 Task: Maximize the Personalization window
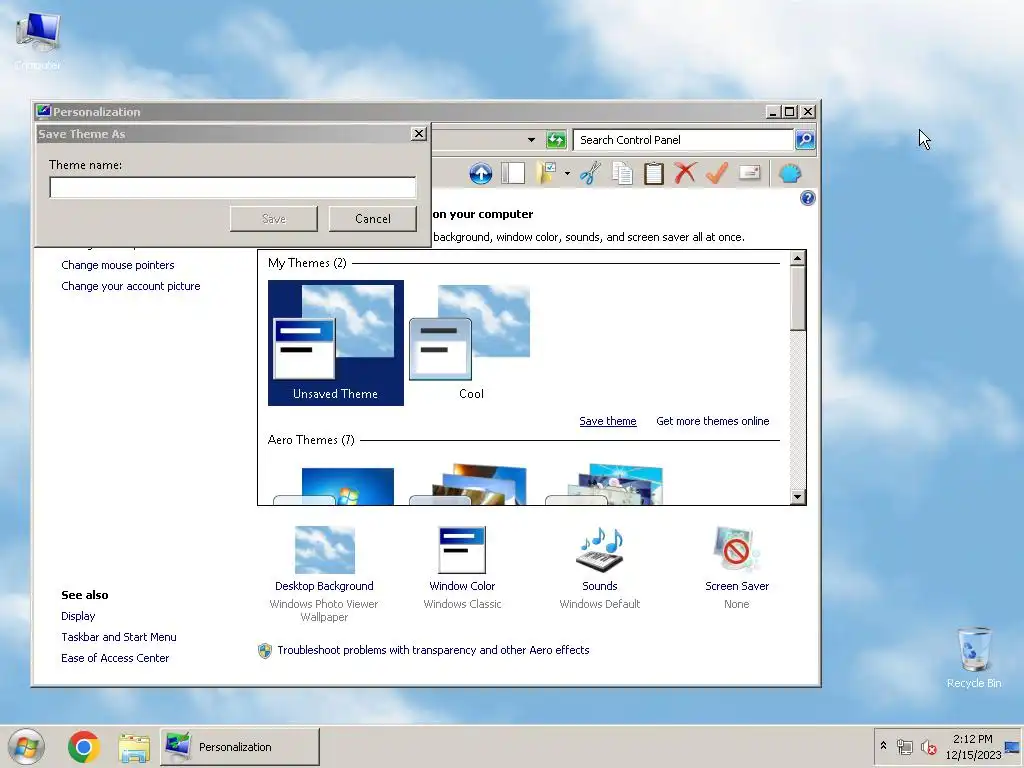tap(790, 112)
